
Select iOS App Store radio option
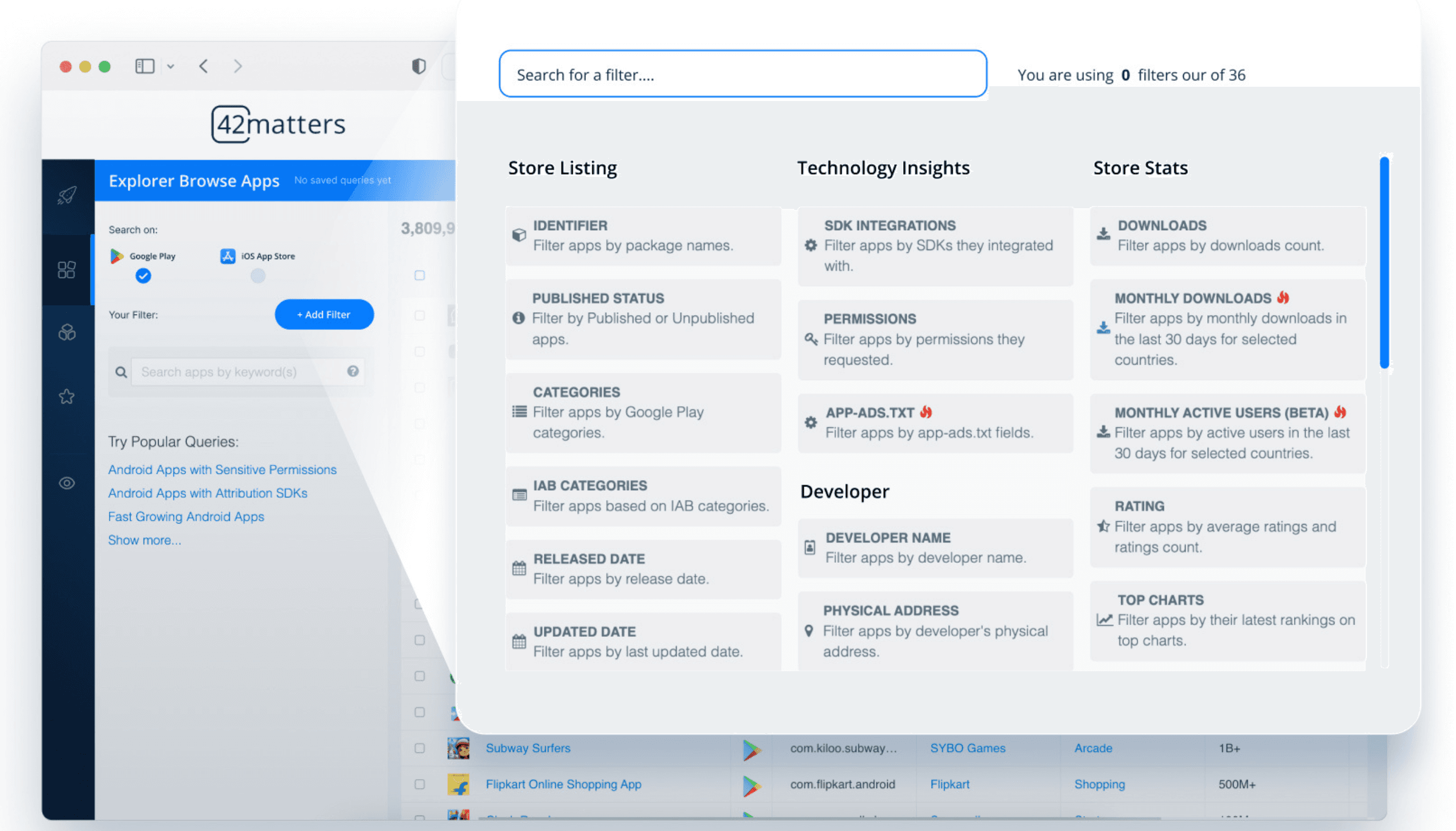tap(258, 276)
